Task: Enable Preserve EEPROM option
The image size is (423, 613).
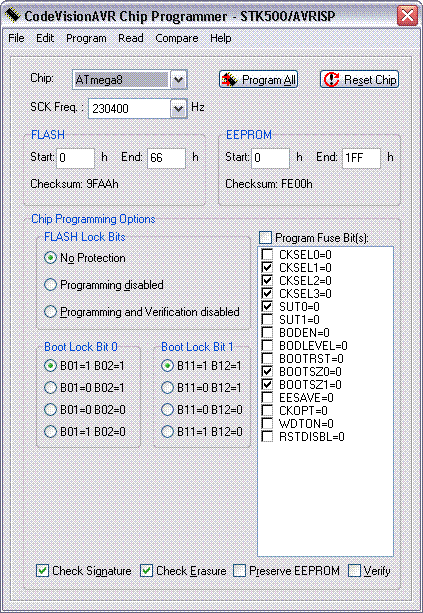Action: point(239,570)
